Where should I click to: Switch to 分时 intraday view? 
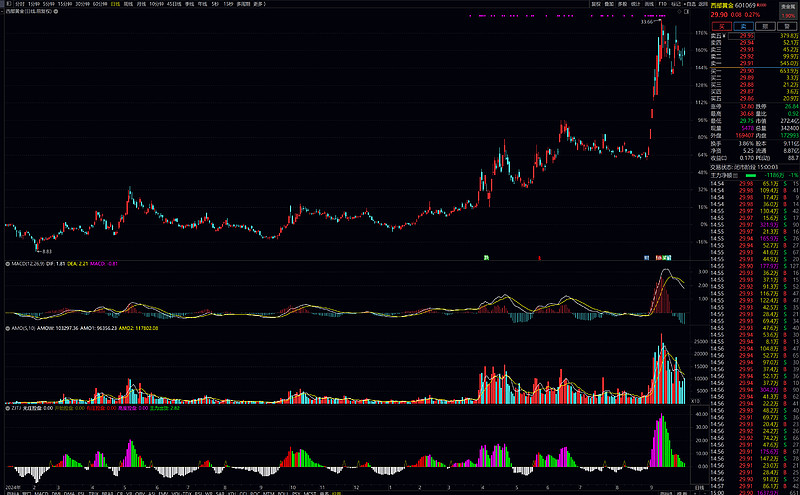click(x=19, y=4)
